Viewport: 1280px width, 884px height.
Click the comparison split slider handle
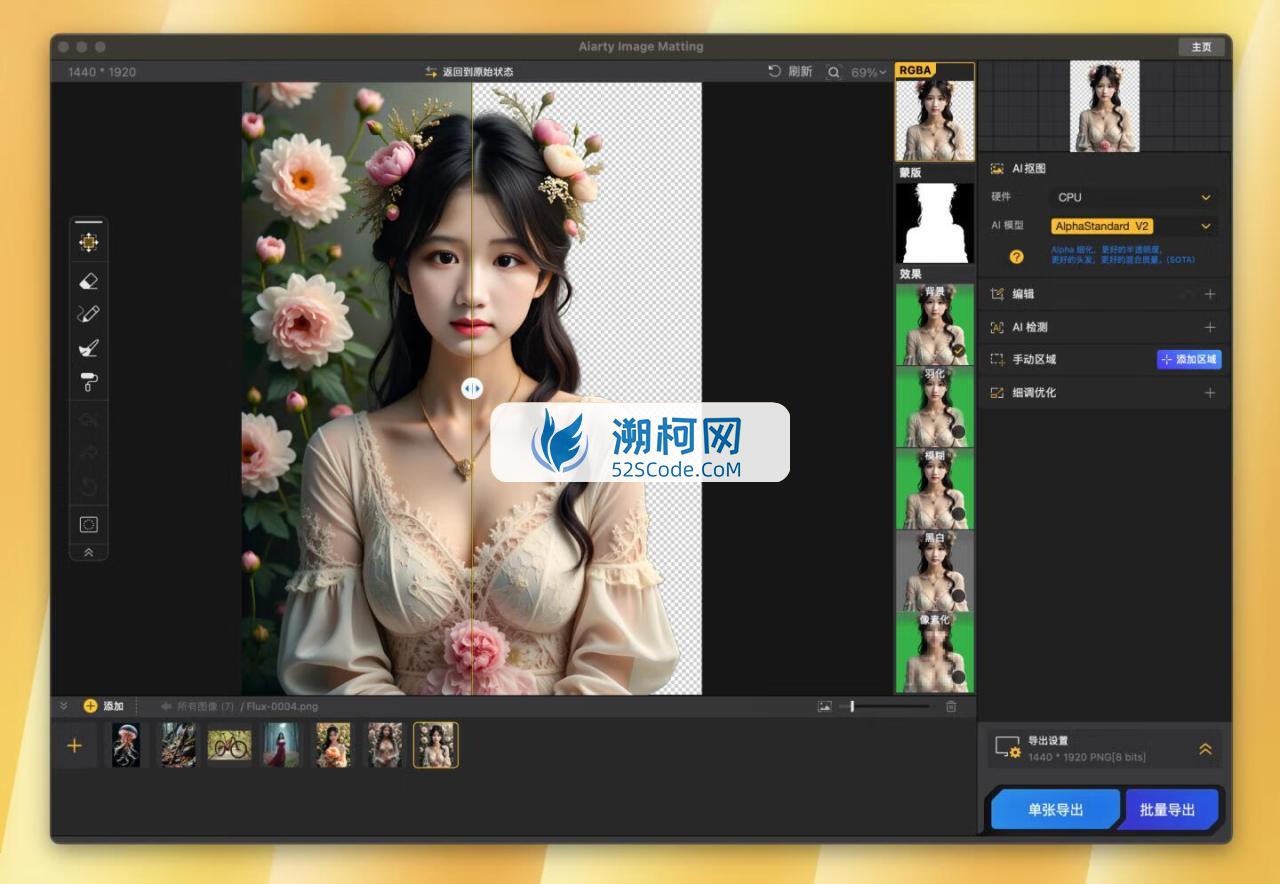pyautogui.click(x=472, y=388)
